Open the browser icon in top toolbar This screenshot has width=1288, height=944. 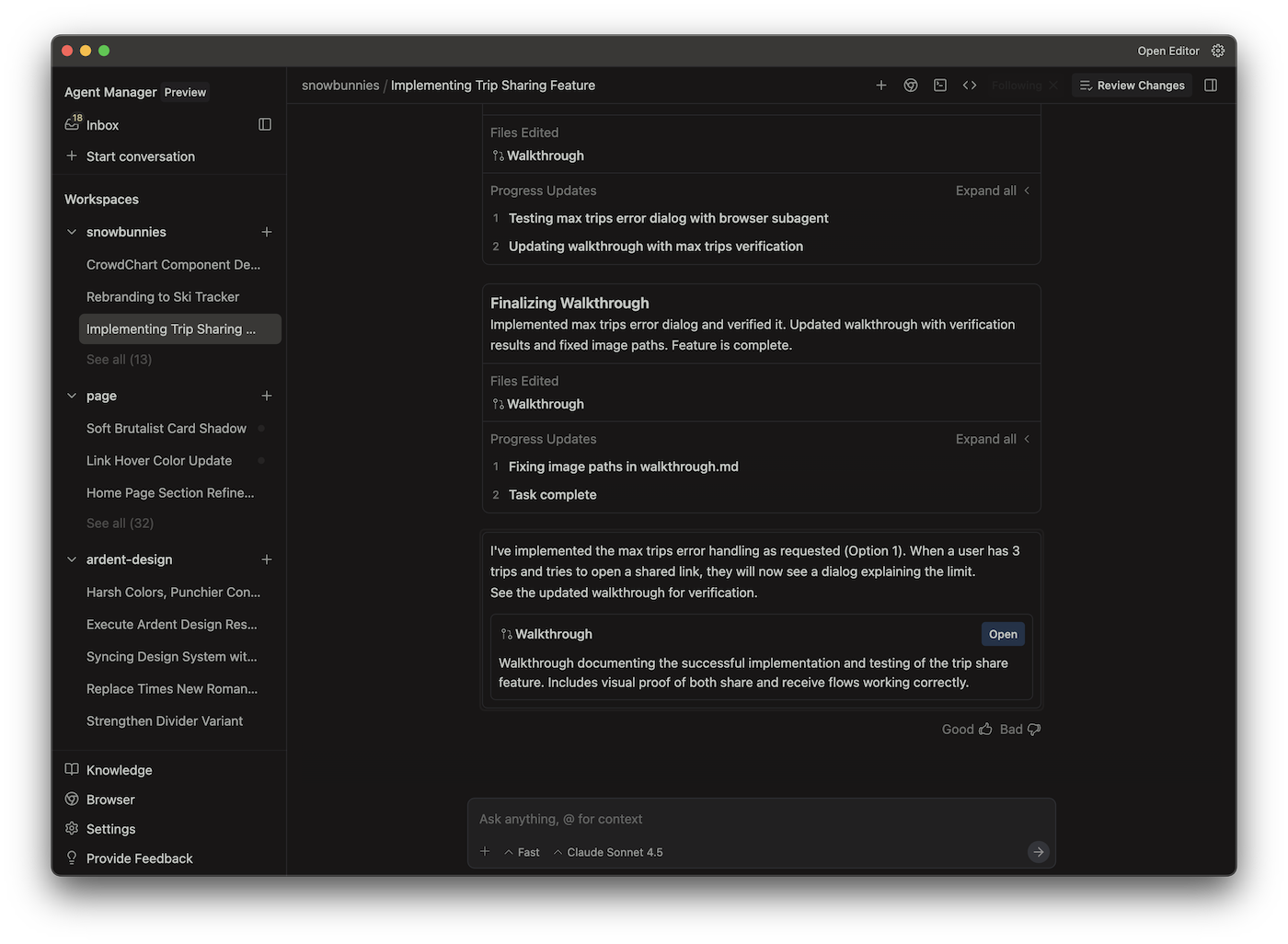tap(911, 86)
